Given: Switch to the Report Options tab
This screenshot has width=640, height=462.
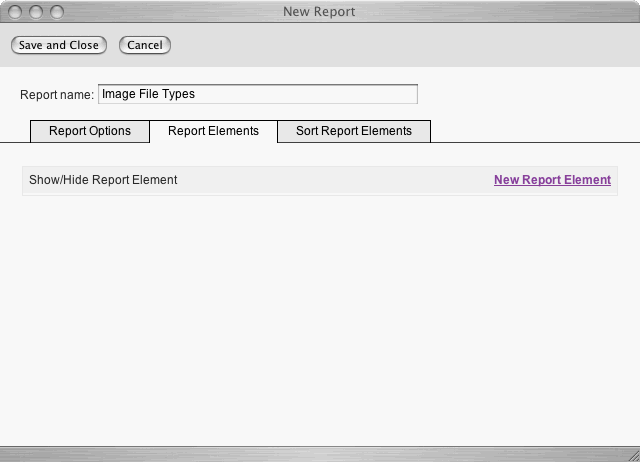Looking at the screenshot, I should (x=90, y=131).
